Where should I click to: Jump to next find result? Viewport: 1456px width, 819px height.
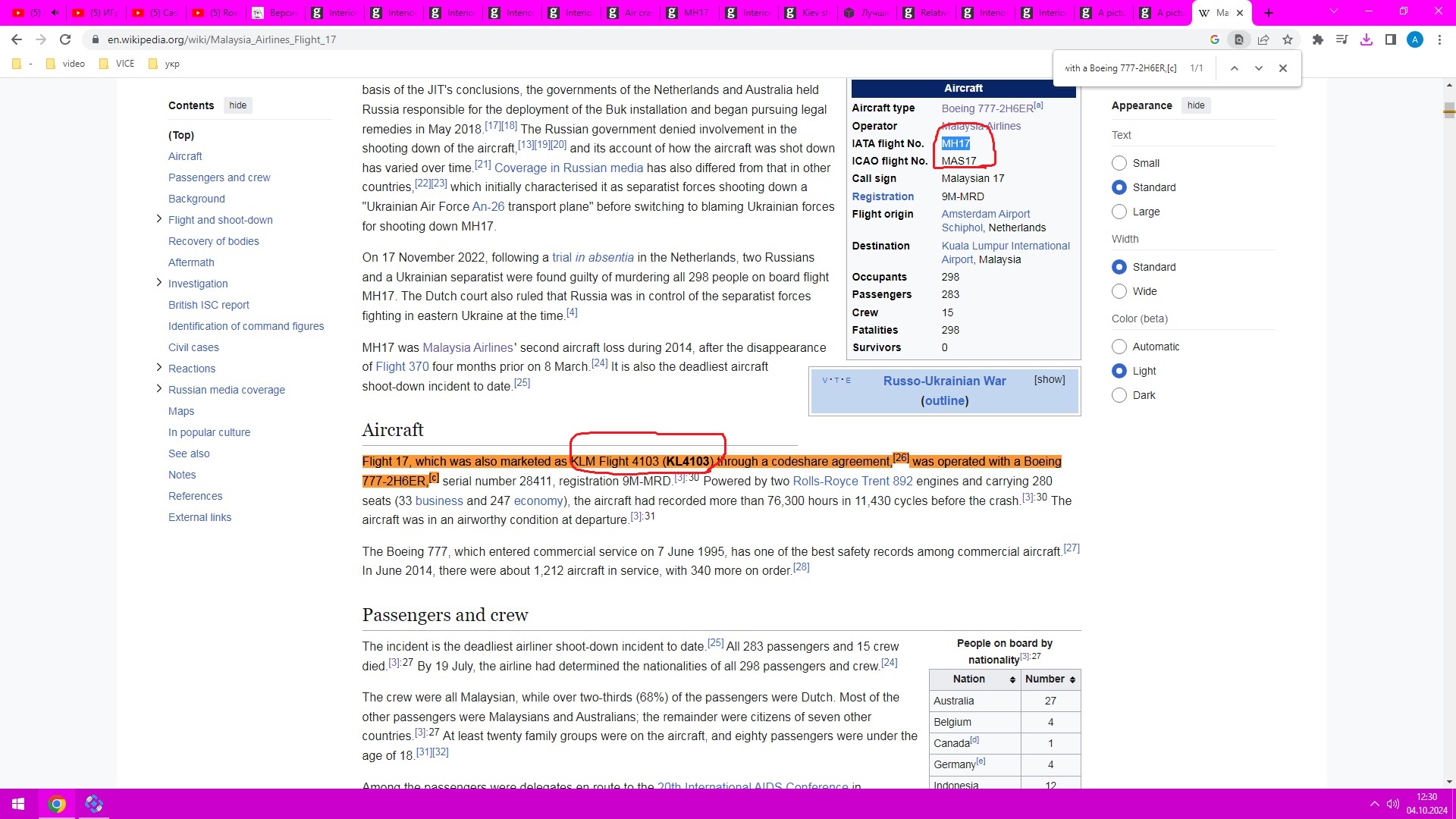[1259, 68]
